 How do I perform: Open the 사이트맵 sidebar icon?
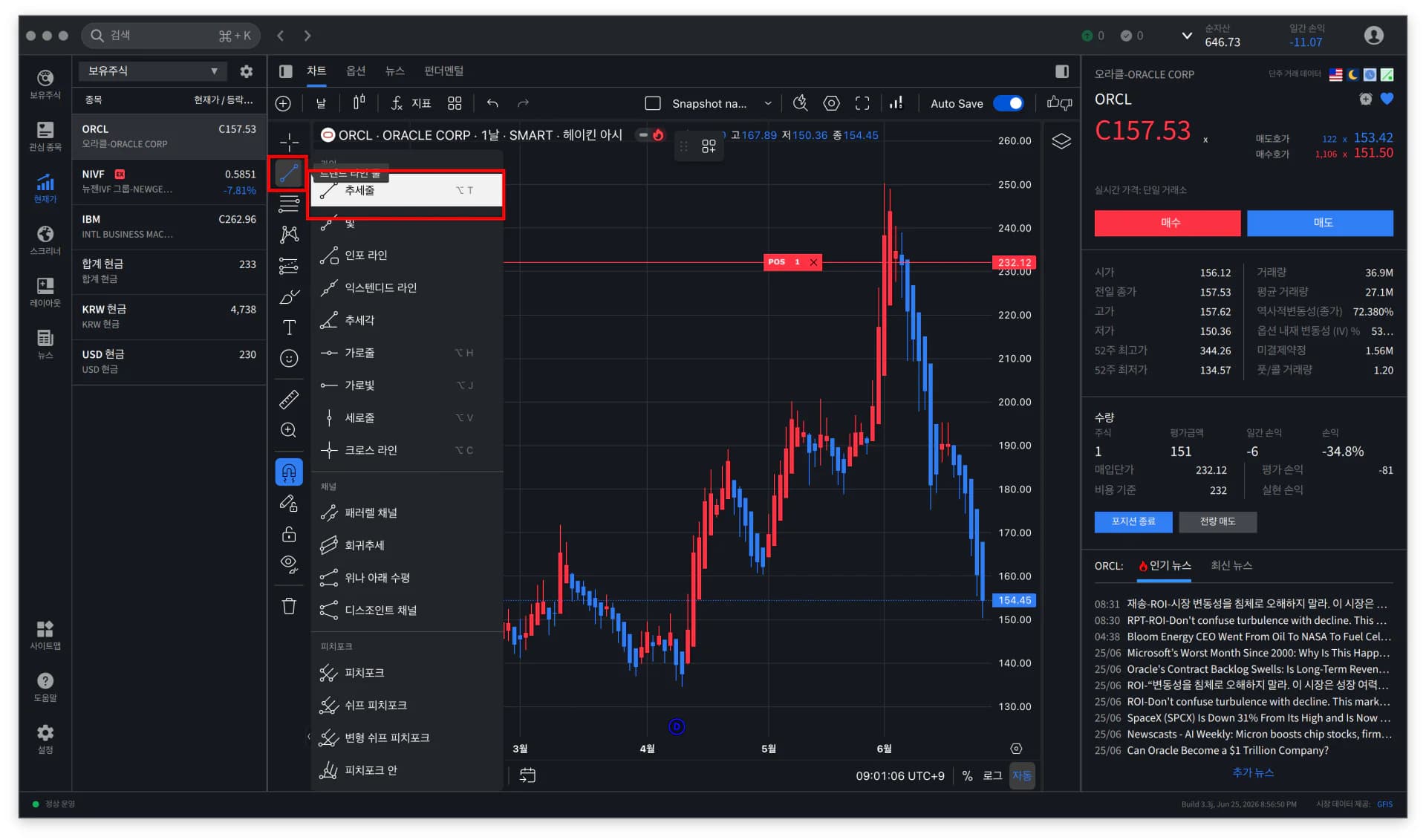click(x=45, y=634)
